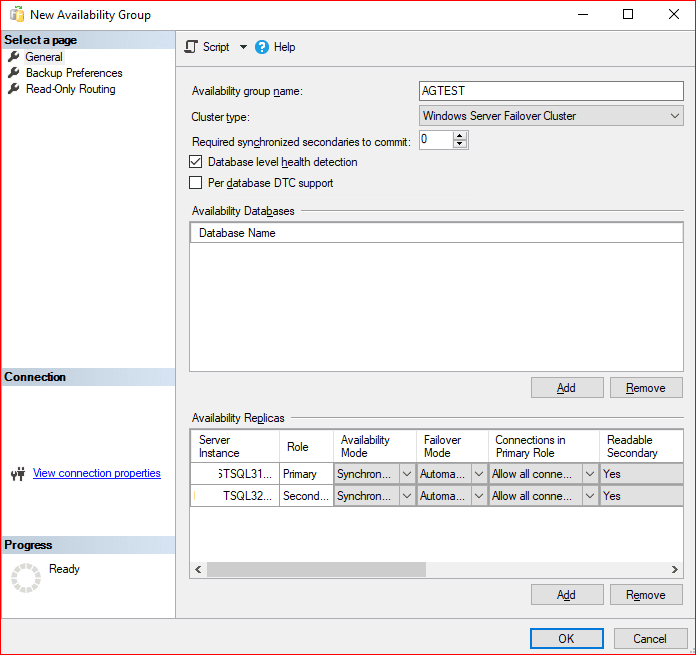Click the Script toolbar icon
Screen dimensions: 696x655
pos(191,47)
